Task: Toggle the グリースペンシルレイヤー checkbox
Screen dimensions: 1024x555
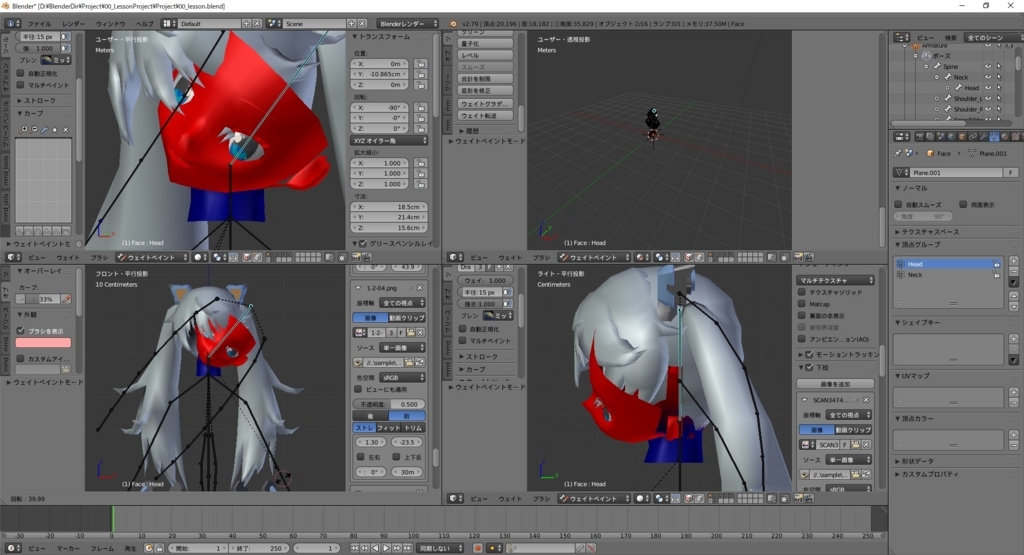Action: (363, 244)
